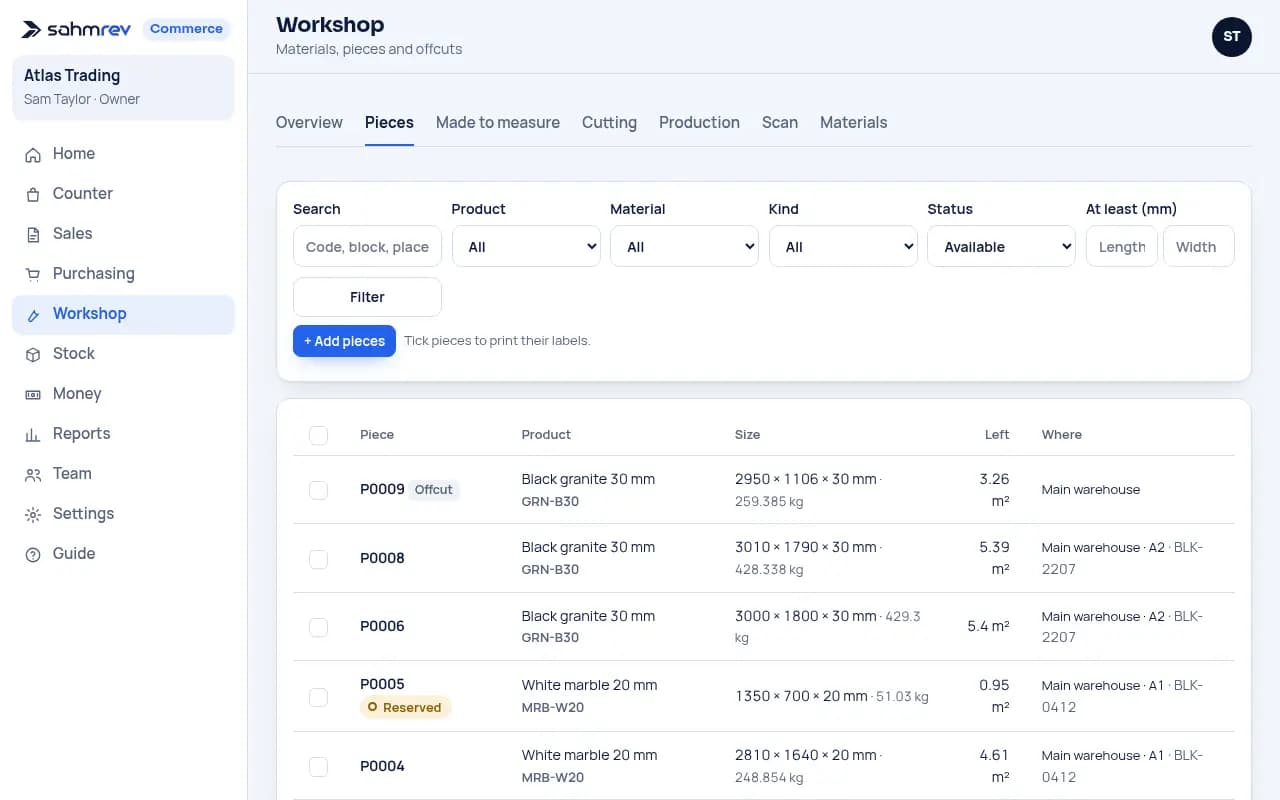Switch to the Materials tab

pos(854,122)
